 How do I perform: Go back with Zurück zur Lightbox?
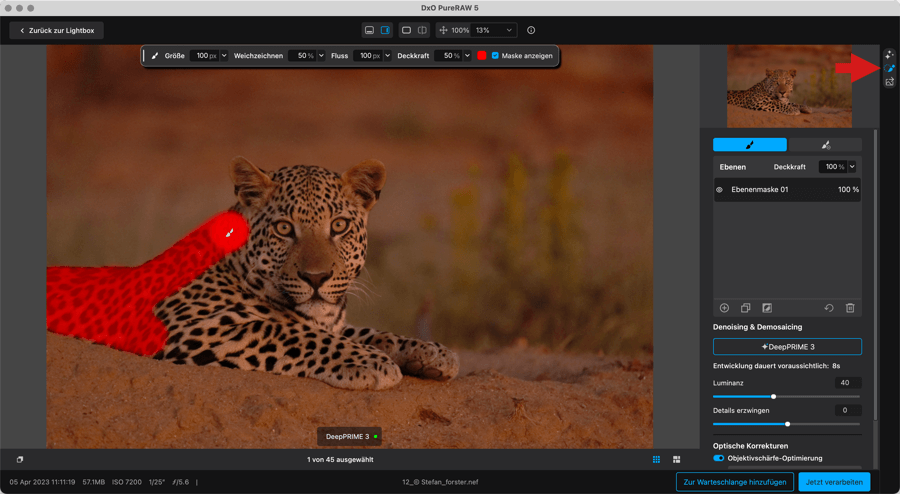(56, 30)
